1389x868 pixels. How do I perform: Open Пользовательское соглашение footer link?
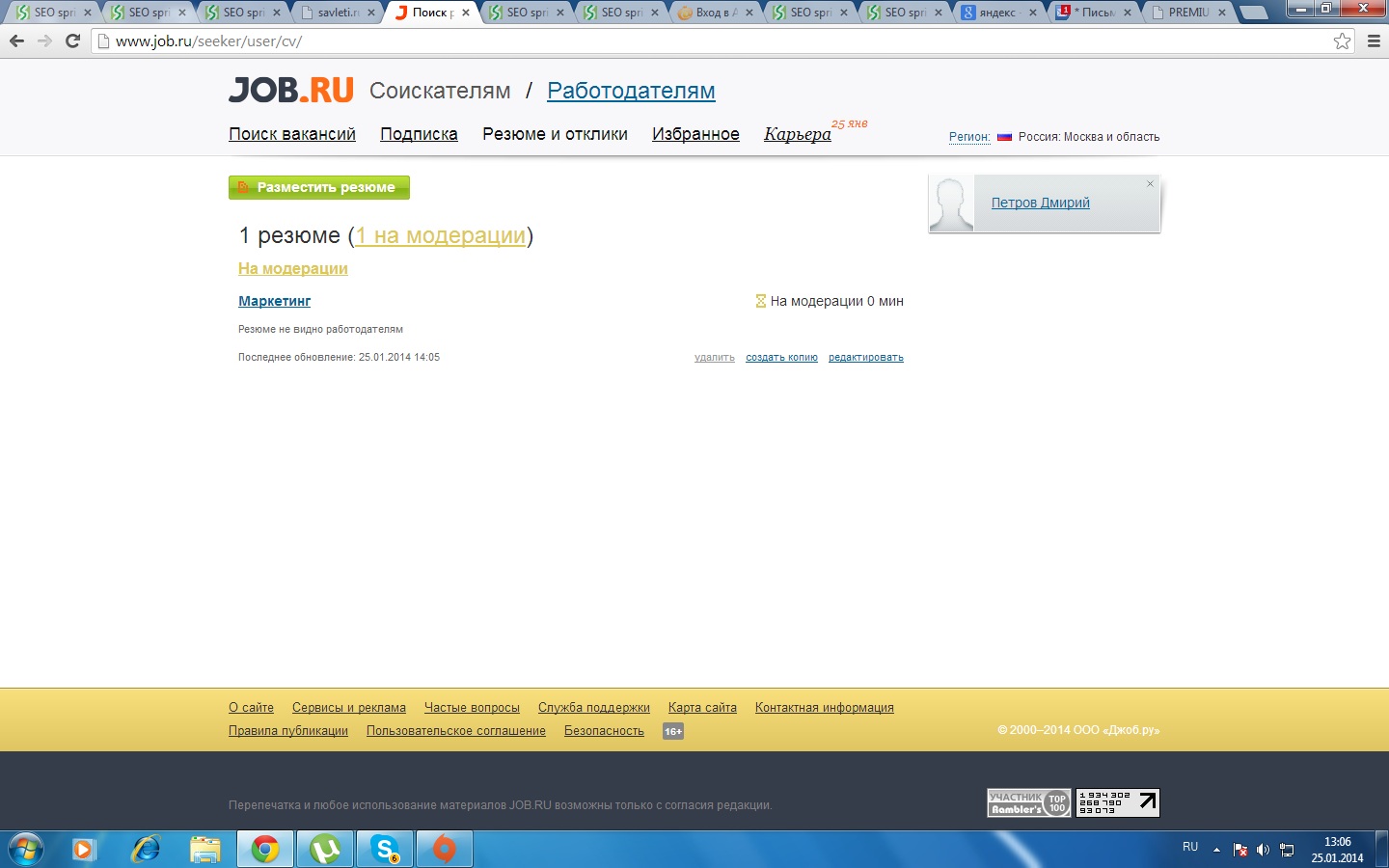click(456, 731)
